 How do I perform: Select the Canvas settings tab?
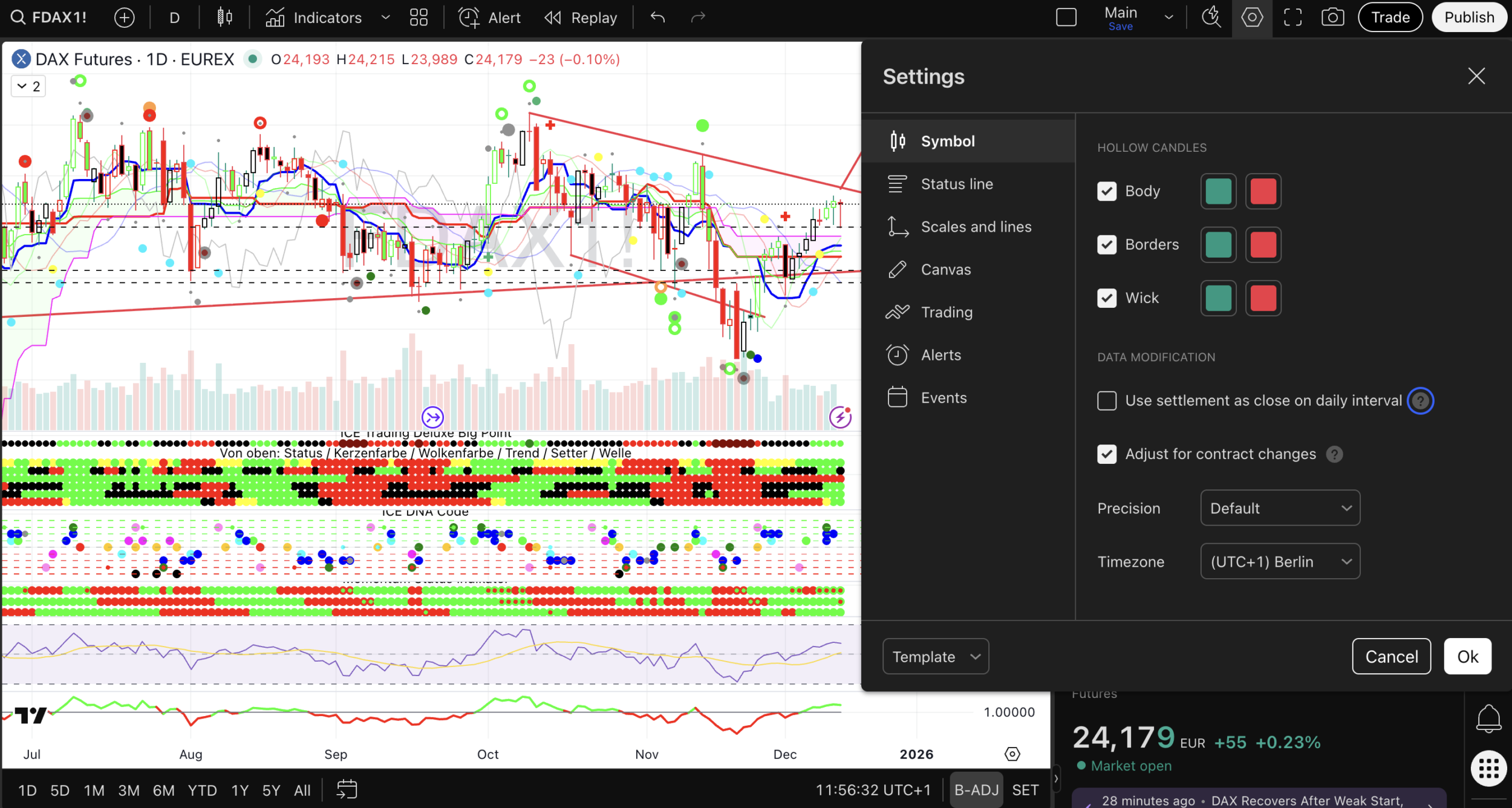click(945, 270)
